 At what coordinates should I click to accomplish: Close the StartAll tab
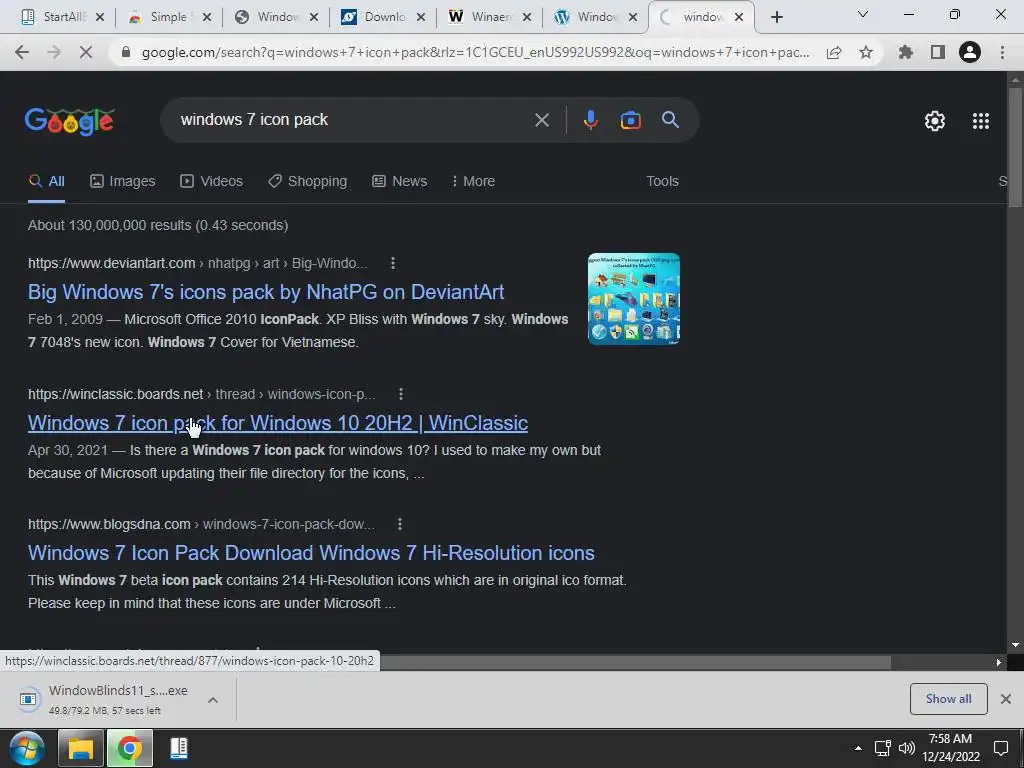(x=100, y=18)
